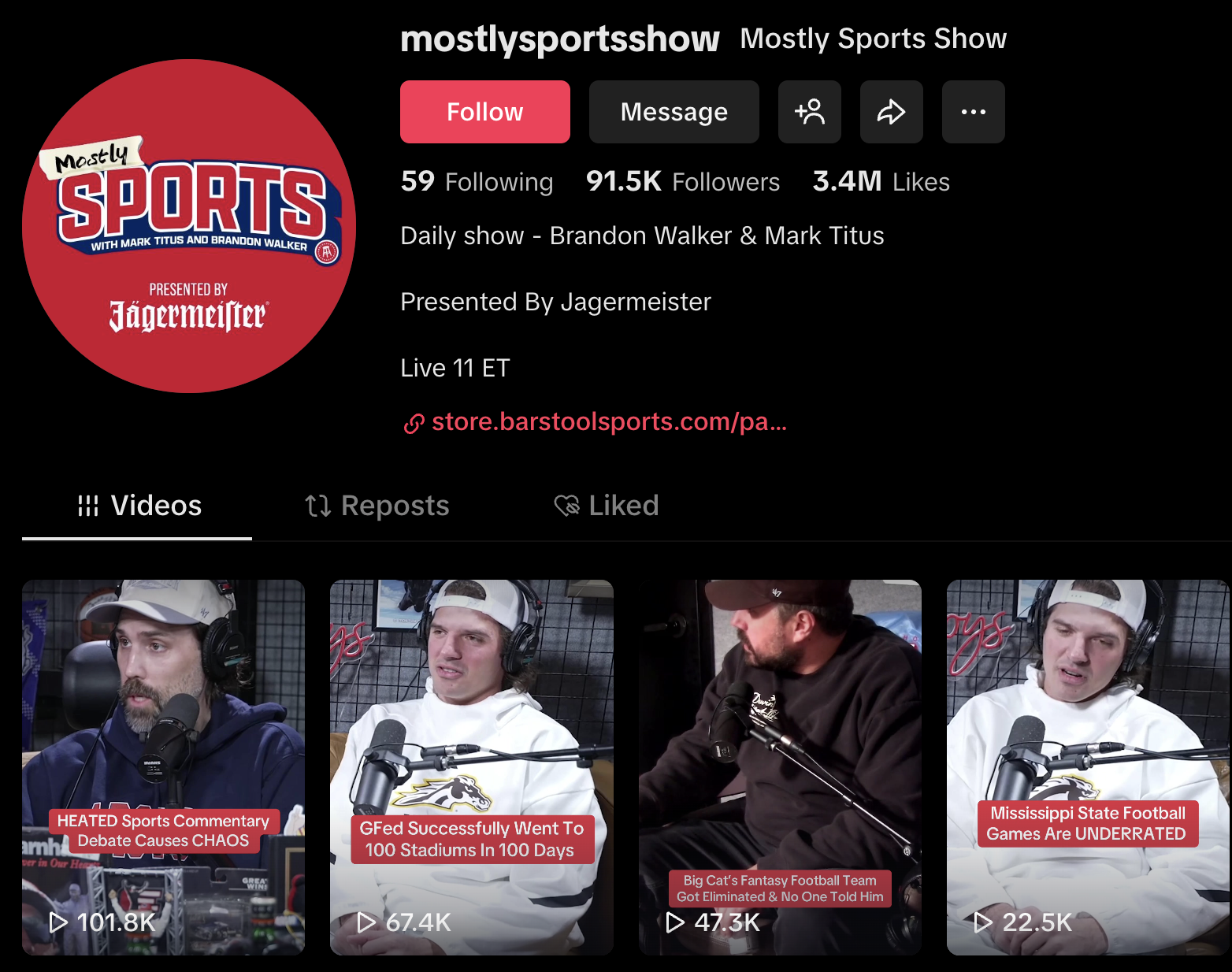Open the three-dot more options menu
This screenshot has width=1232, height=972.
tap(974, 112)
